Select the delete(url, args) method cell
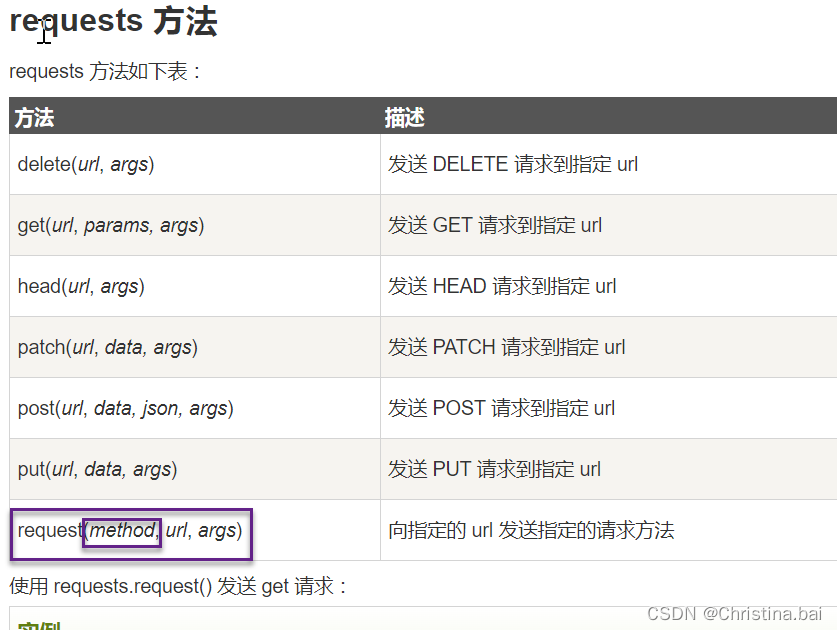This screenshot has height=630, width=837. [x=195, y=164]
